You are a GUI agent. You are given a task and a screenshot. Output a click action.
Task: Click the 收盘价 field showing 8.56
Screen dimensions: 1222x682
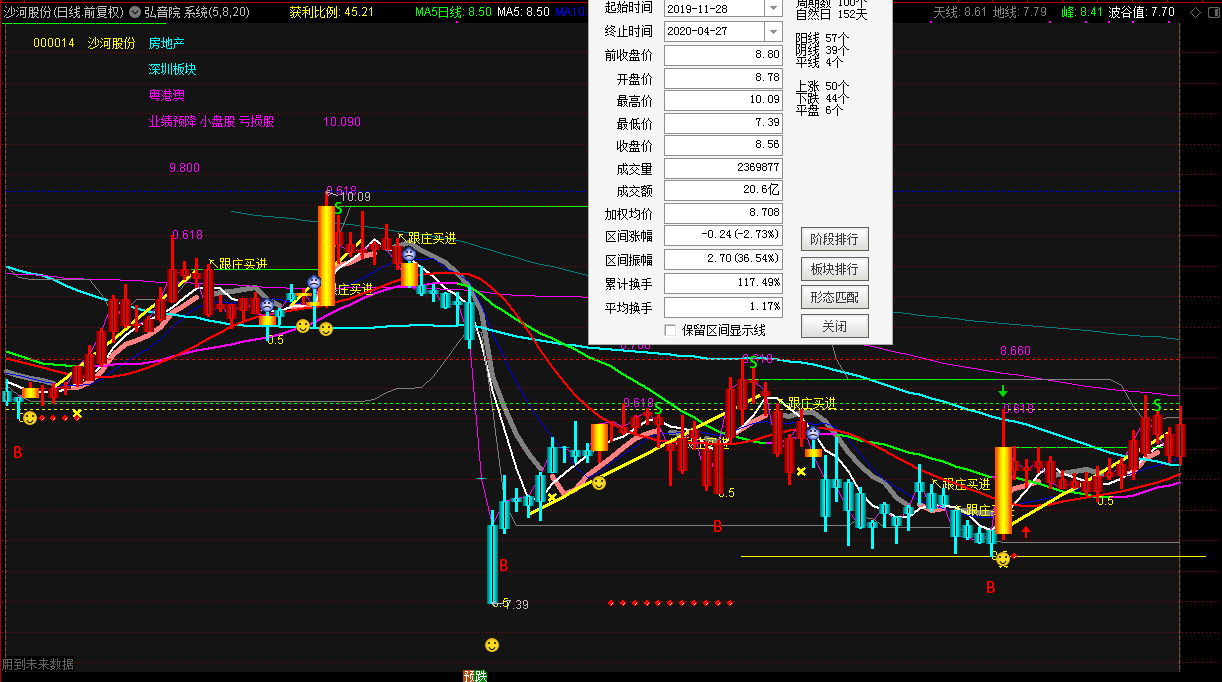pyautogui.click(x=724, y=146)
